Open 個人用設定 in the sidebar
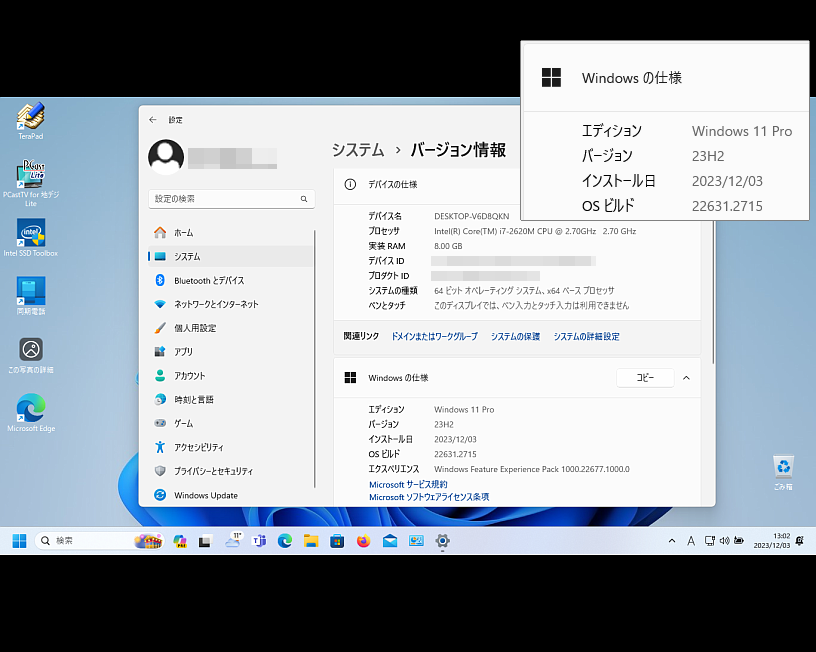 (231, 328)
